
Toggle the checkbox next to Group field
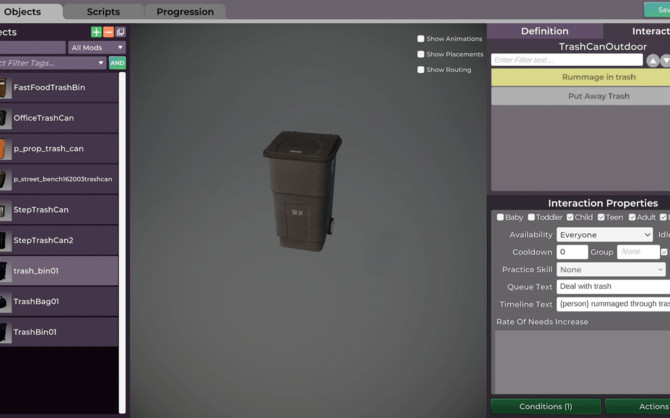(664, 252)
